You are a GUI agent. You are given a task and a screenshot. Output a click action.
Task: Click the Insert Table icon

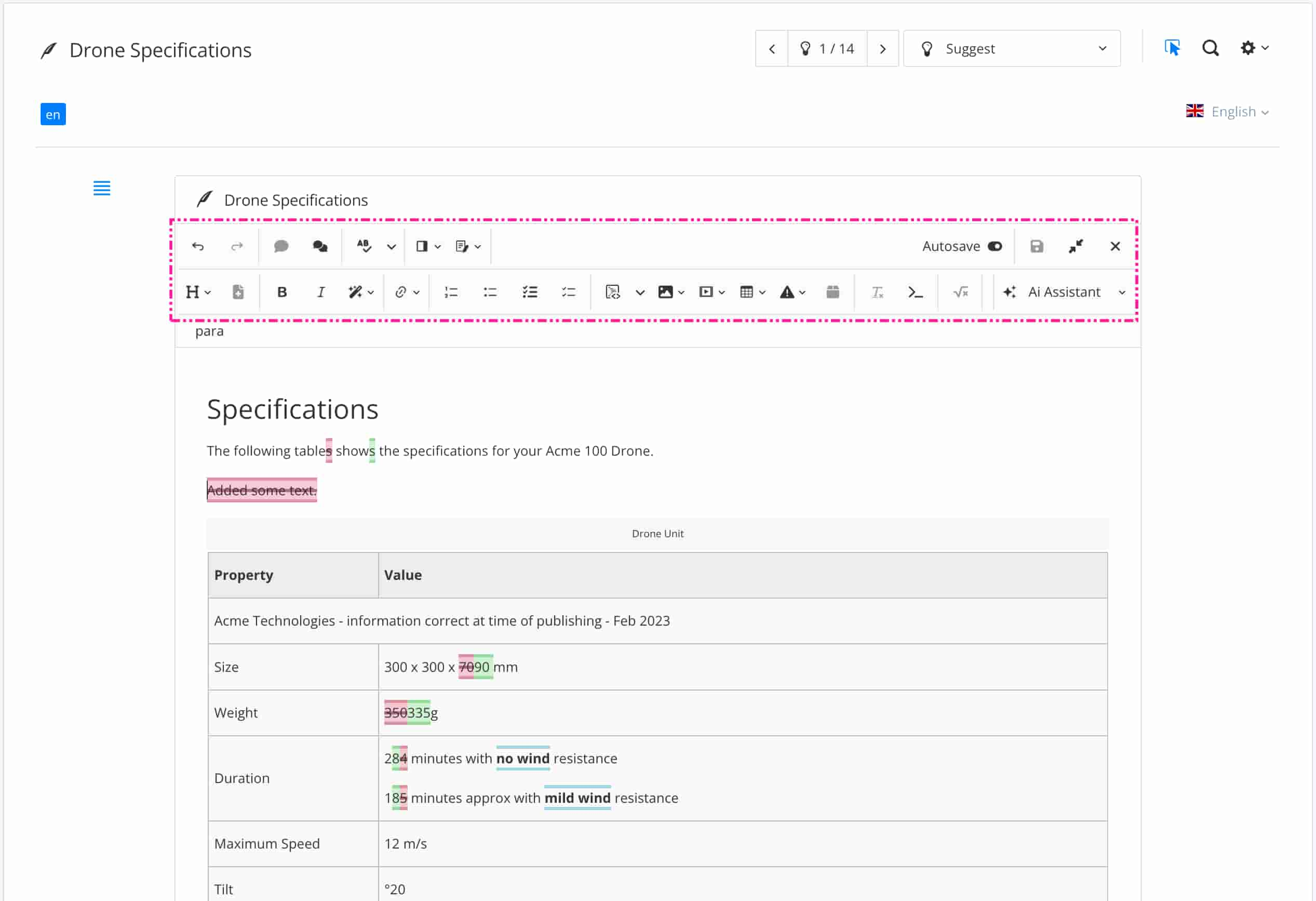pos(748,292)
